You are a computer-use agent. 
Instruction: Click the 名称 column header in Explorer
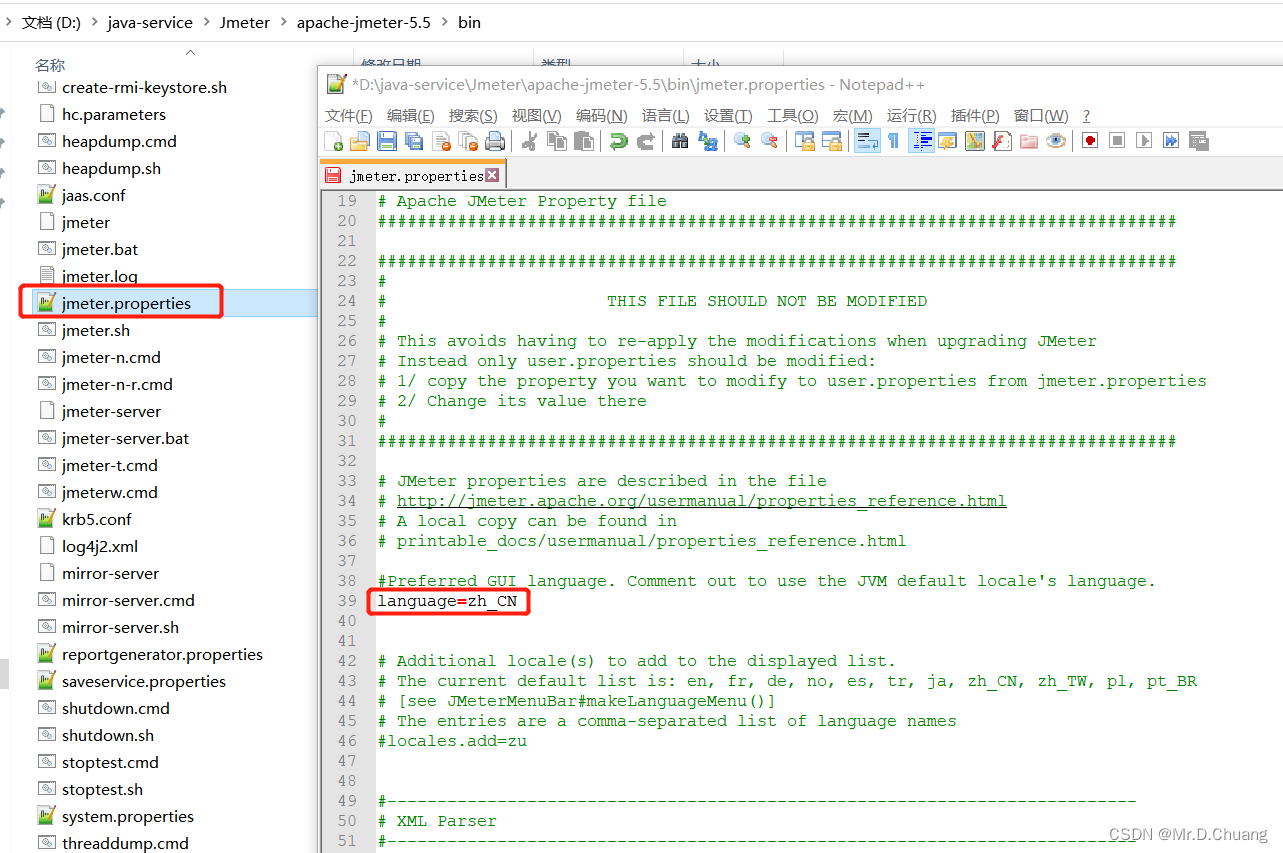point(50,65)
